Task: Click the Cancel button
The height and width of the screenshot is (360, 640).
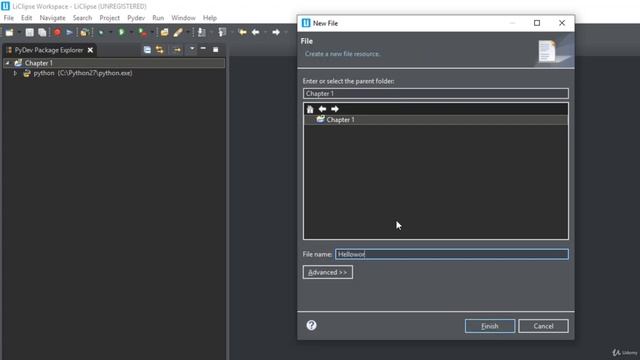Action: (543, 326)
